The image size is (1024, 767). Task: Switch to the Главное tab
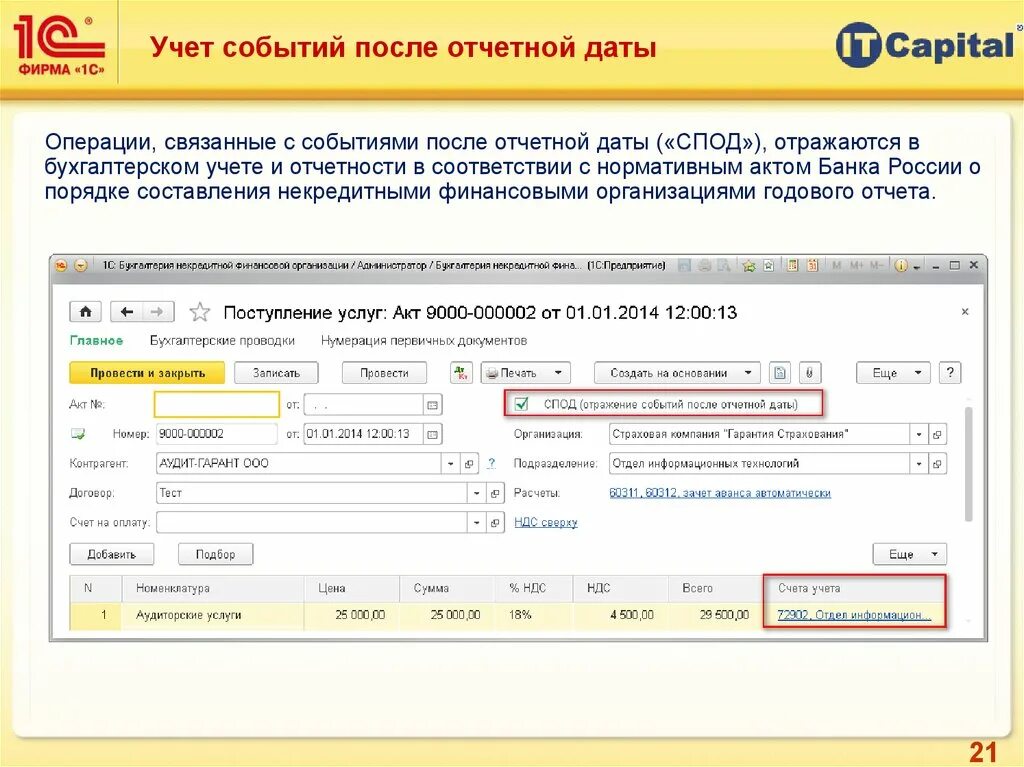(x=96, y=341)
